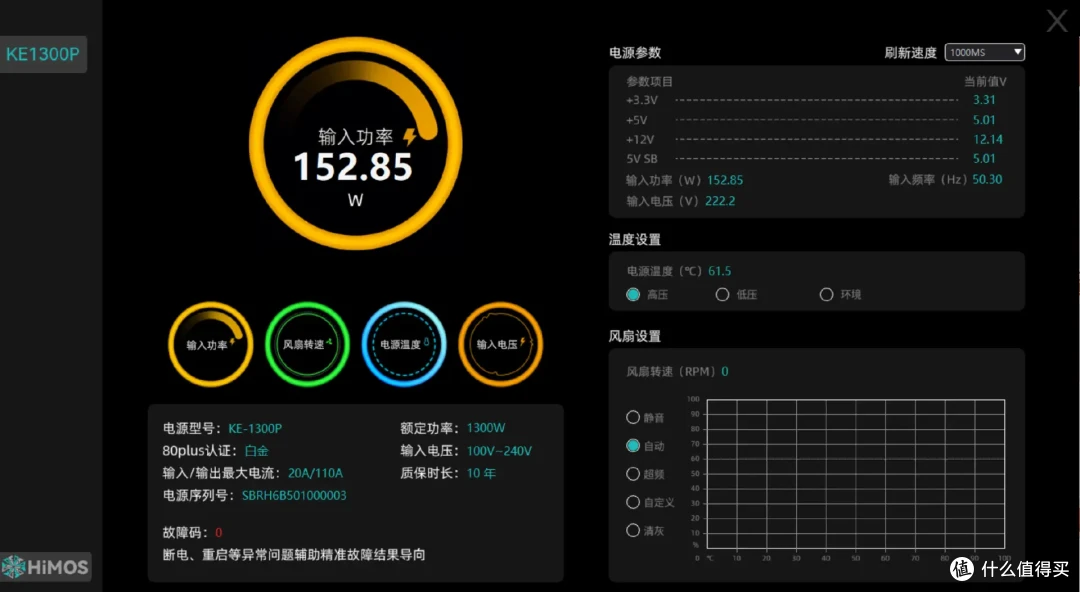Click the fault code value 0
The image size is (1080, 592).
(x=219, y=532)
